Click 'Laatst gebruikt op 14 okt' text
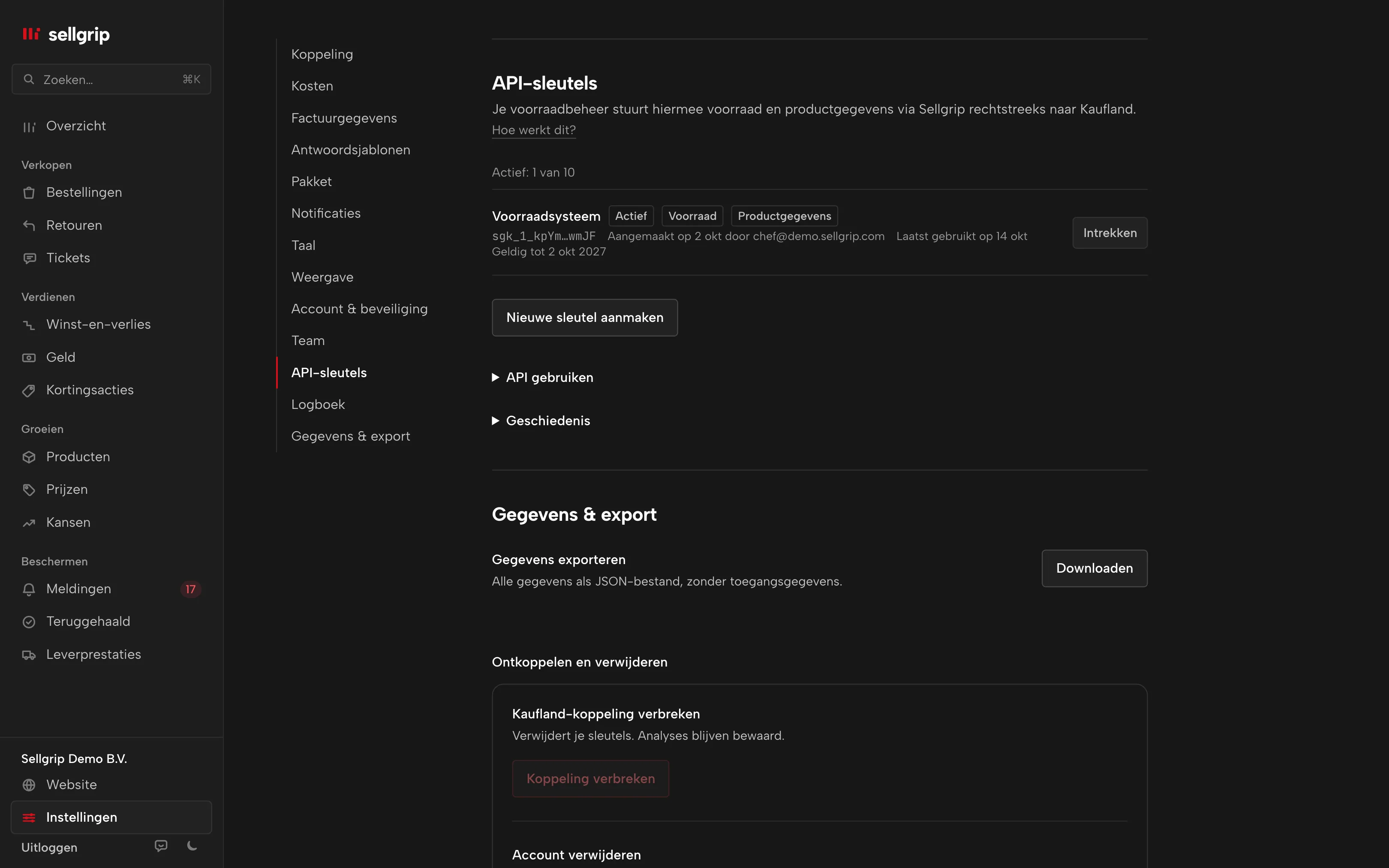1389x868 pixels. [962, 236]
